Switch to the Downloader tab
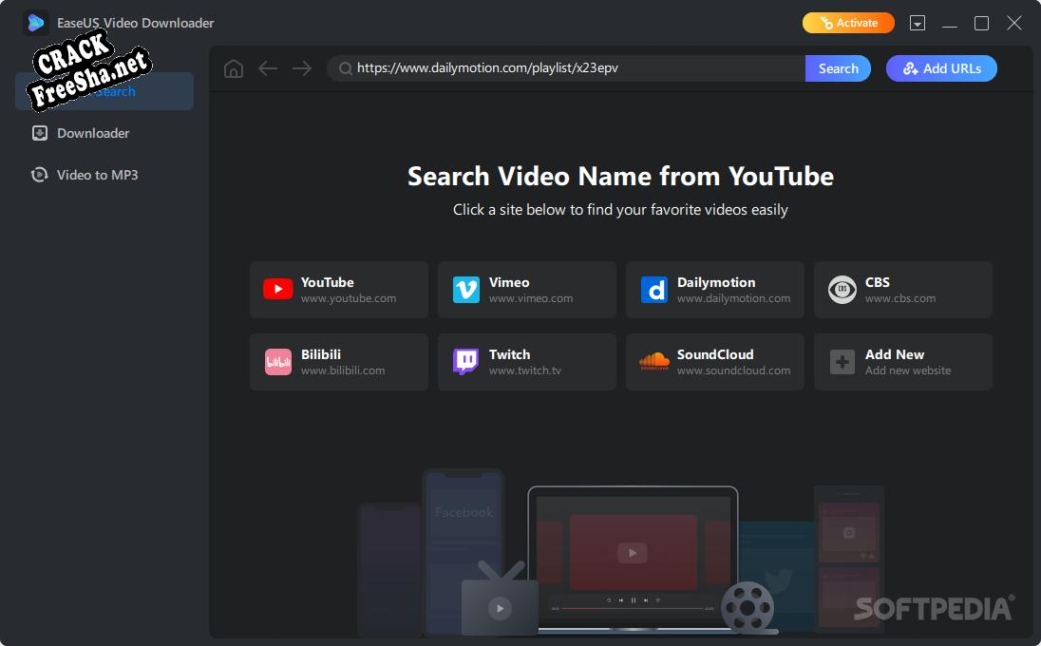This screenshot has height=646, width=1041. (x=93, y=133)
